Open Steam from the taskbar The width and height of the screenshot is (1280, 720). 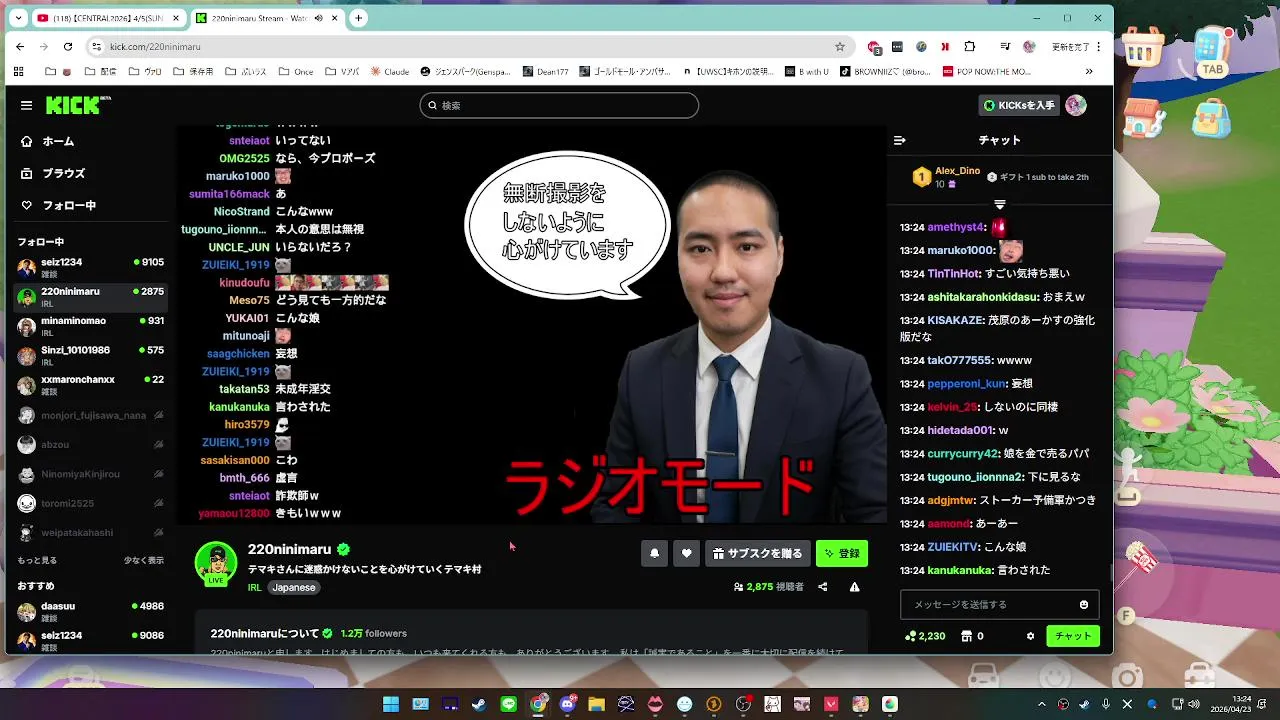pyautogui.click(x=478, y=704)
